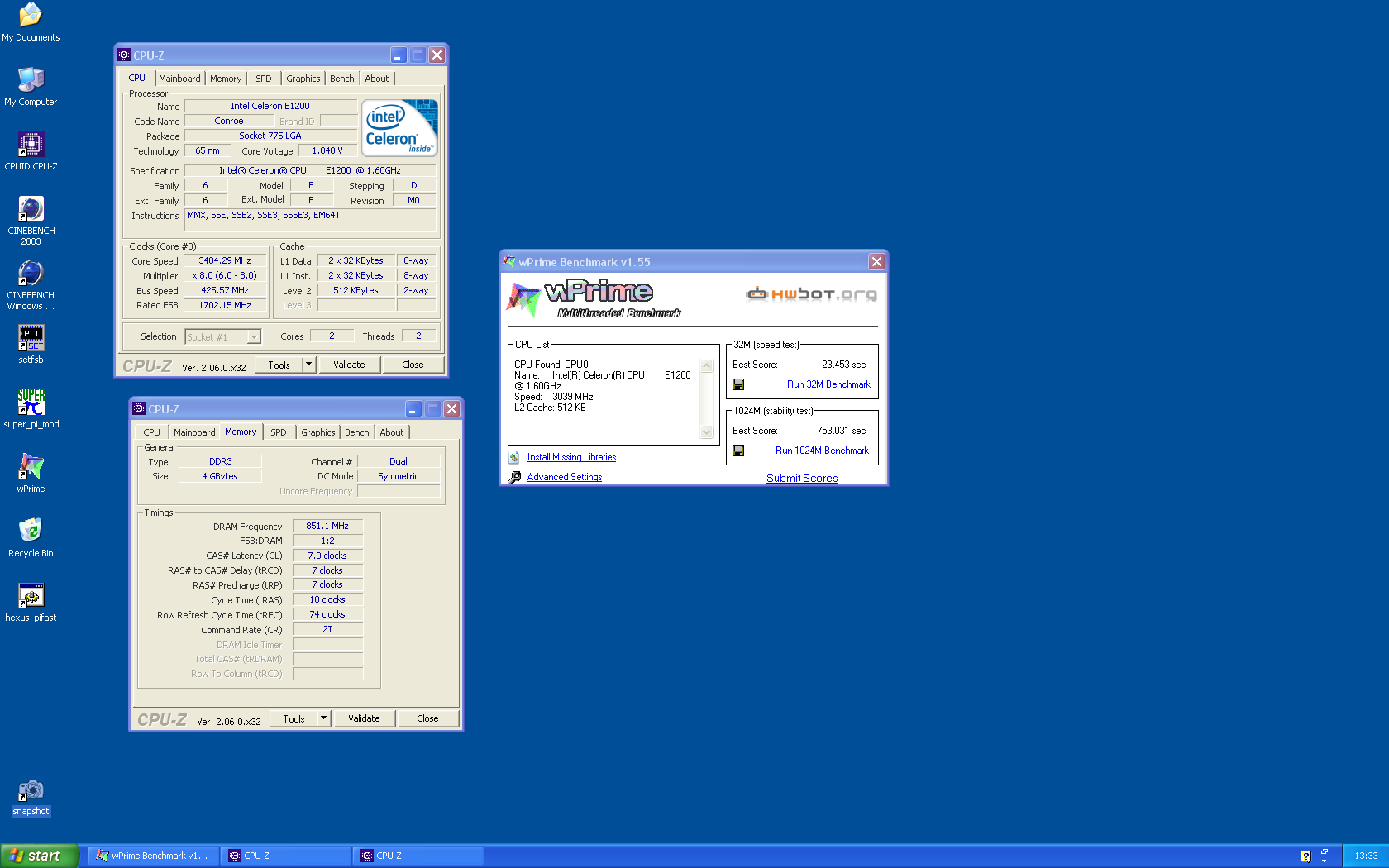Open the snapshot desktop shortcut
This screenshot has height=868, width=1389.
coord(31,798)
